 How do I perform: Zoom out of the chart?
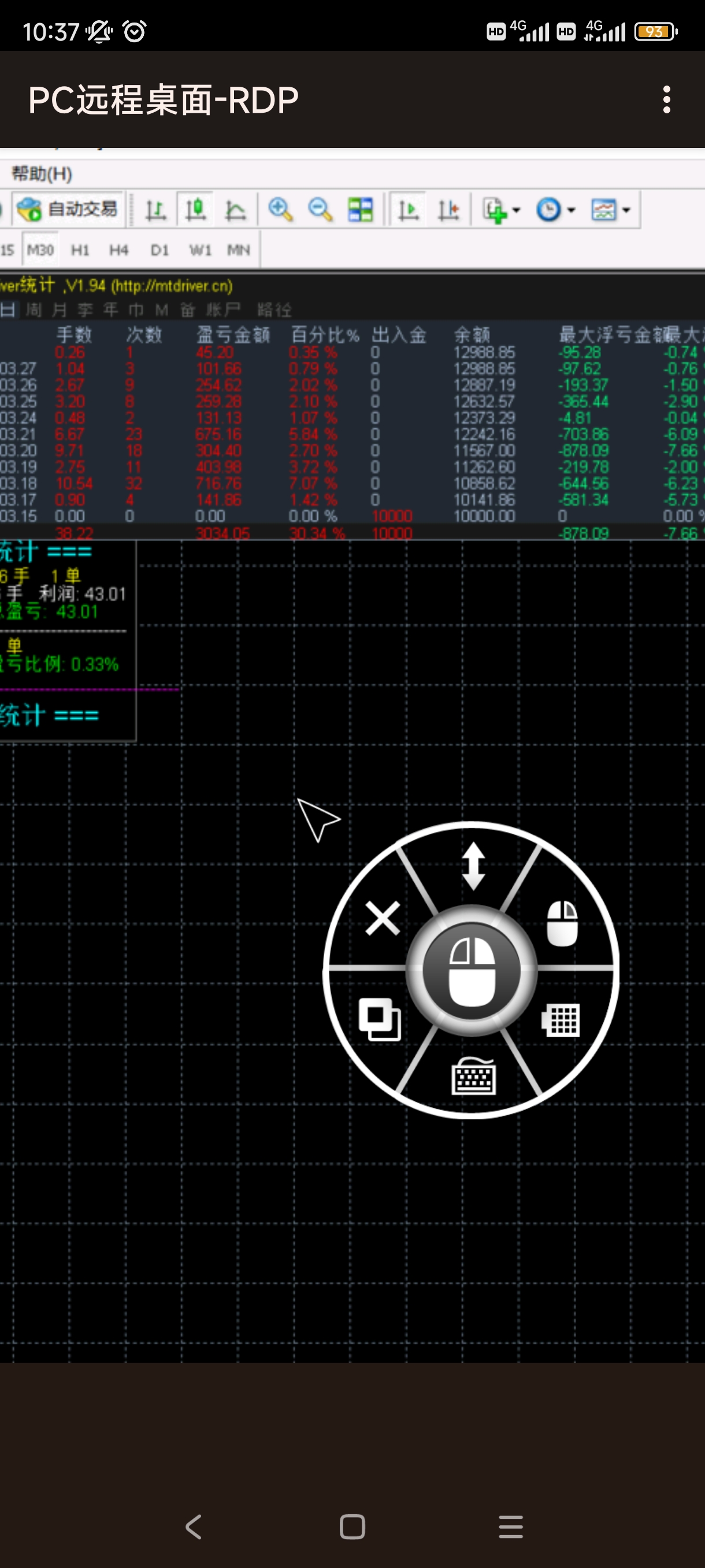320,210
